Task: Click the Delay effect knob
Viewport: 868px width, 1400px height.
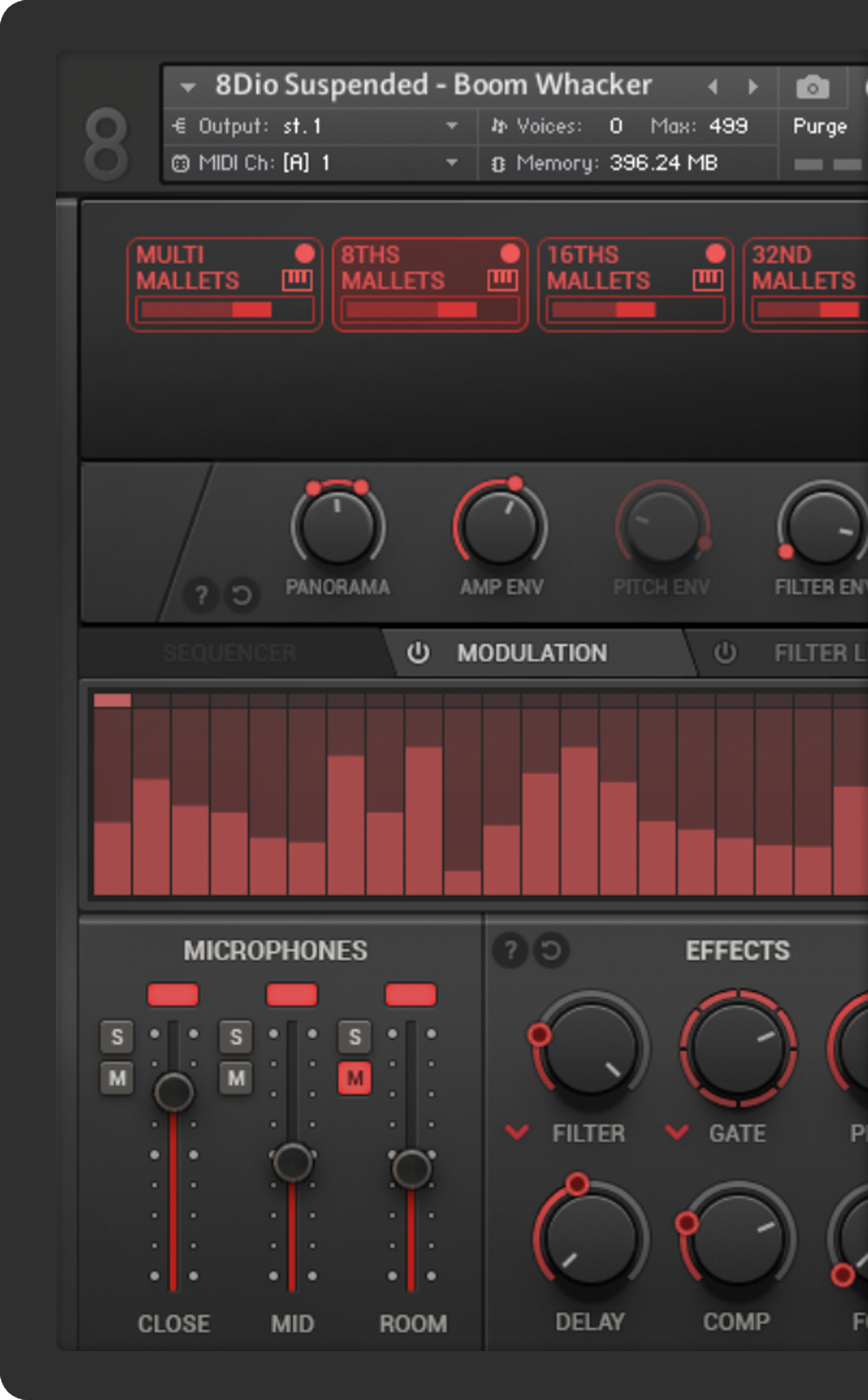Action: coord(590,1238)
